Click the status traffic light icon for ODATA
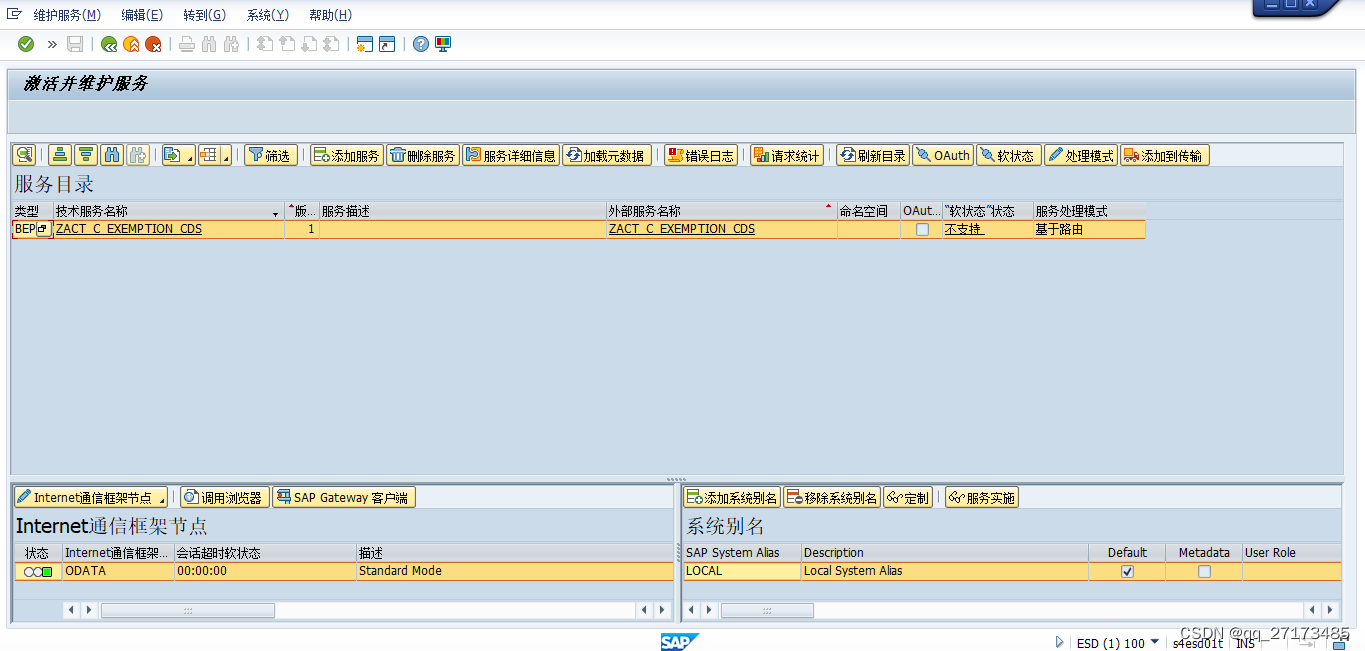This screenshot has width=1365, height=651. click(38, 572)
